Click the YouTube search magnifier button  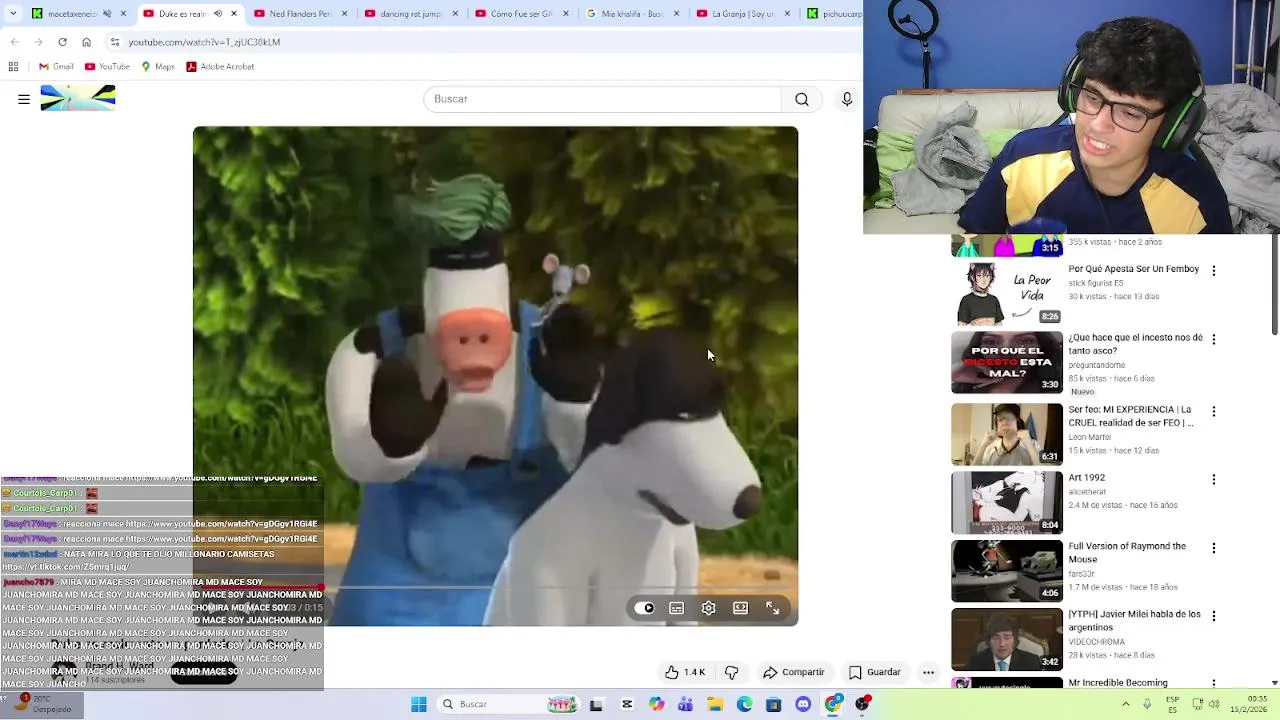pyautogui.click(x=802, y=99)
